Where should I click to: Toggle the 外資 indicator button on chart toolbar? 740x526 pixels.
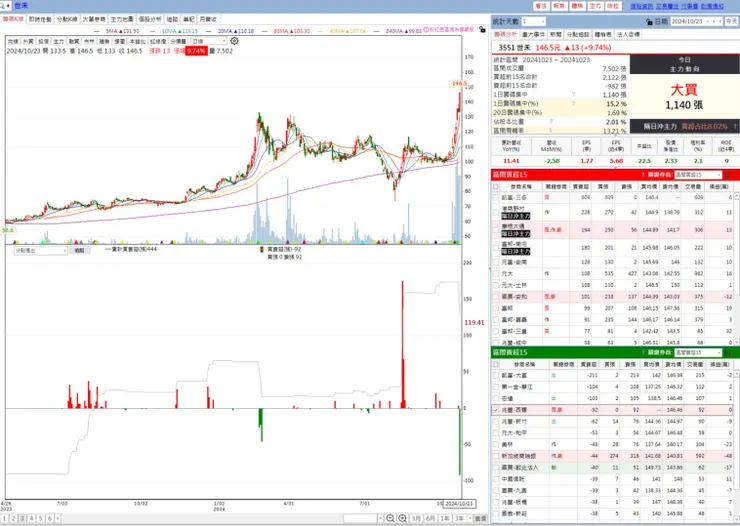pyautogui.click(x=28, y=42)
